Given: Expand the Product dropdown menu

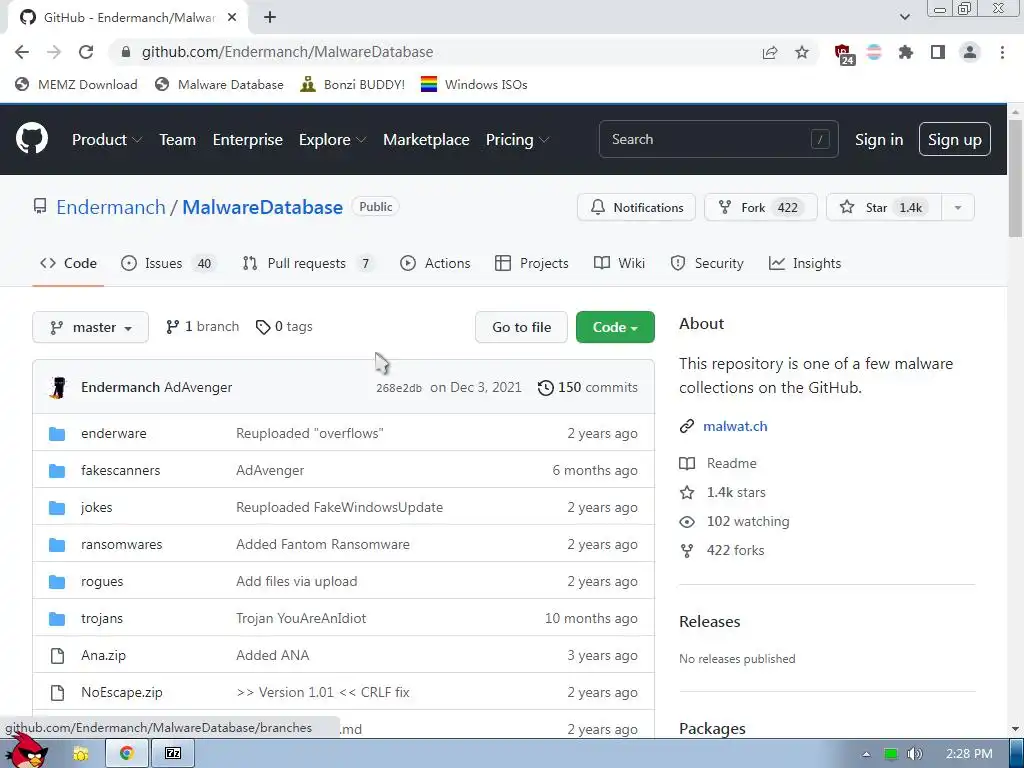Looking at the screenshot, I should pos(107,140).
